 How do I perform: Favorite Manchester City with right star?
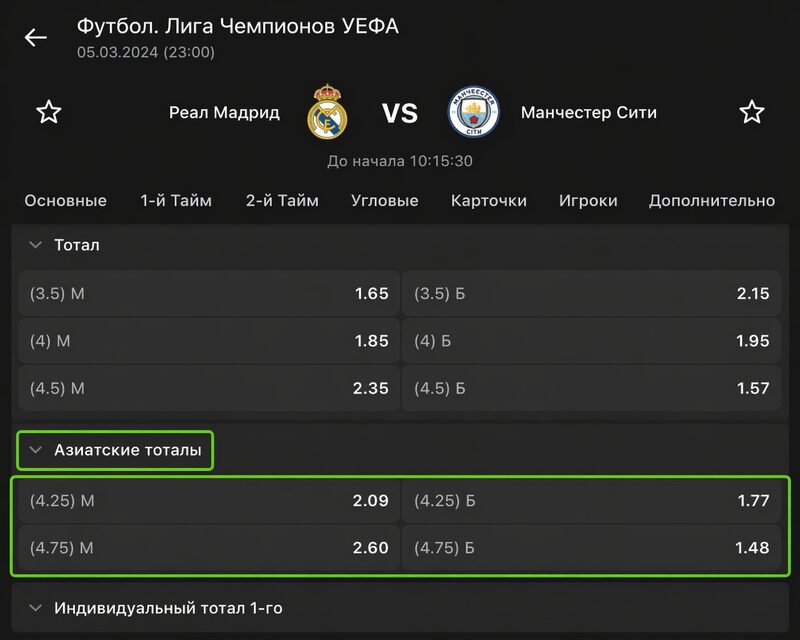751,112
